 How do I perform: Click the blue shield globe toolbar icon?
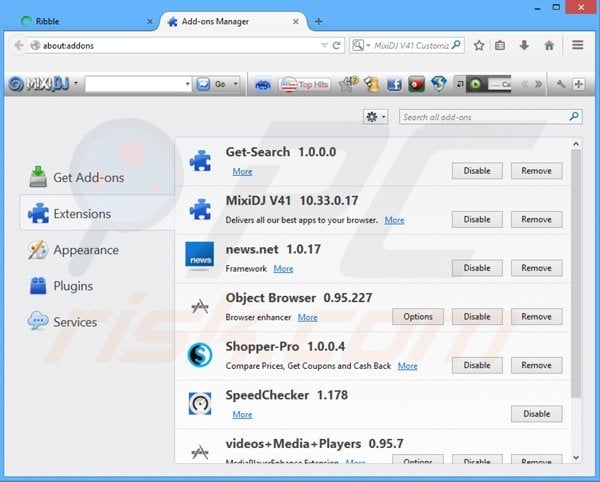coord(439,84)
